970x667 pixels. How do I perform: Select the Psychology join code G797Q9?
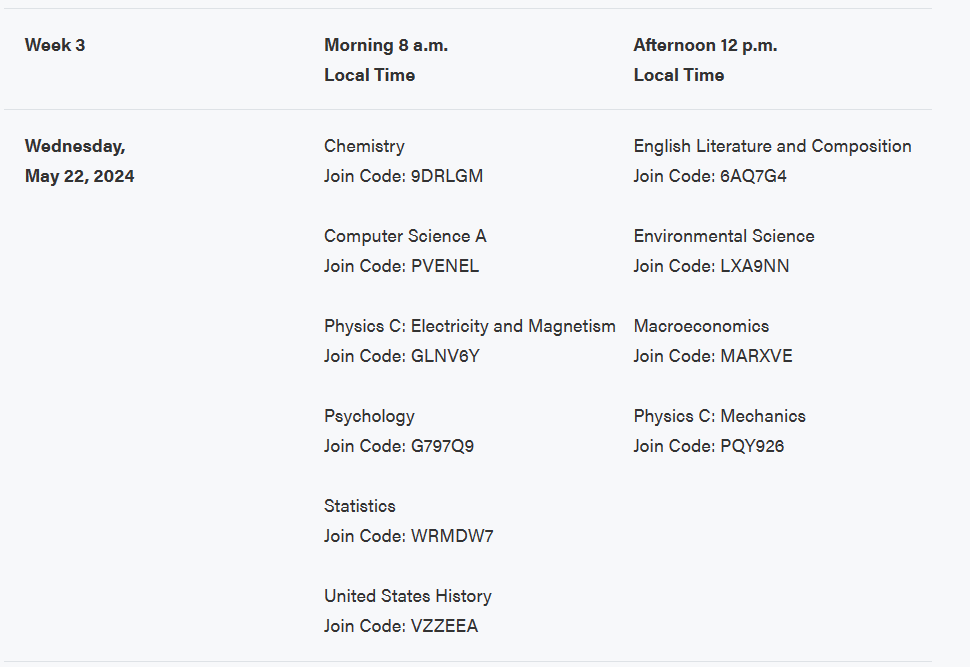[x=442, y=446]
